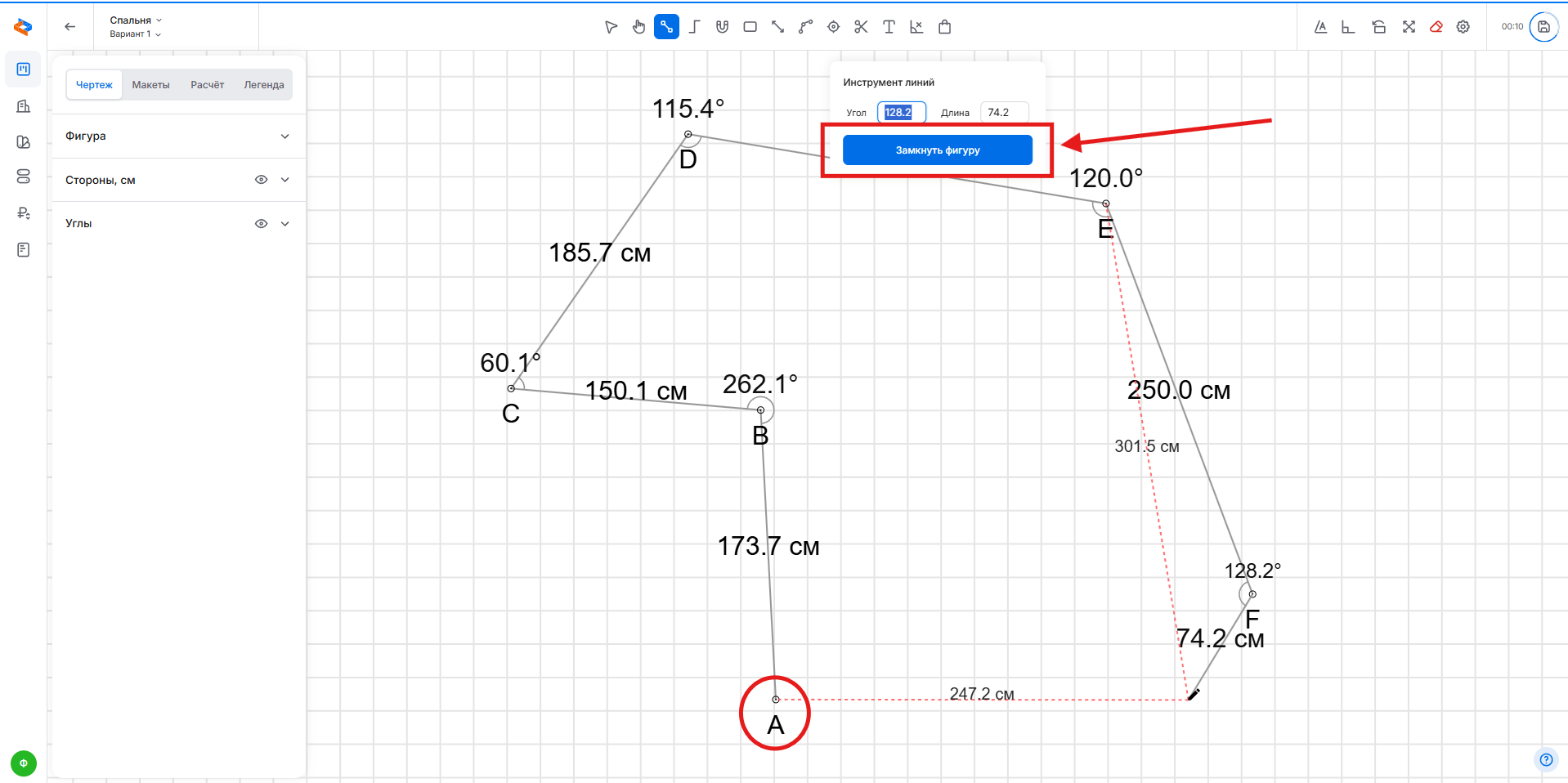This screenshot has width=1568, height=783.
Task: Click the save disk icon
Action: [1543, 27]
